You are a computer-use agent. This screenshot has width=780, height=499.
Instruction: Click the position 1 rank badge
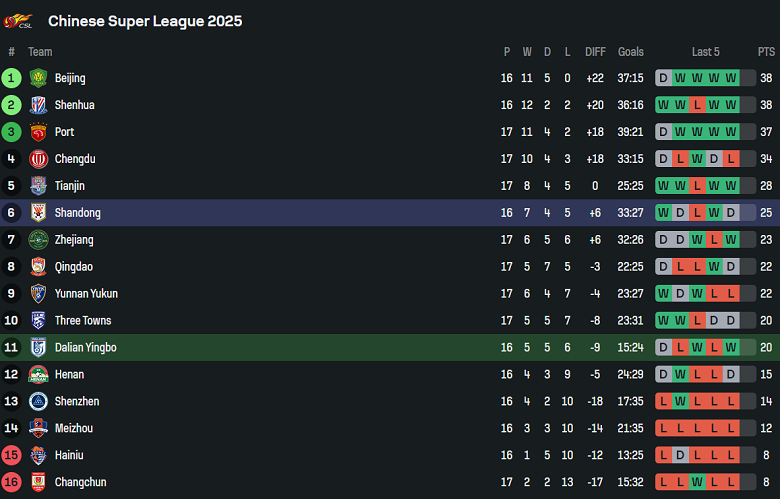(x=12, y=78)
